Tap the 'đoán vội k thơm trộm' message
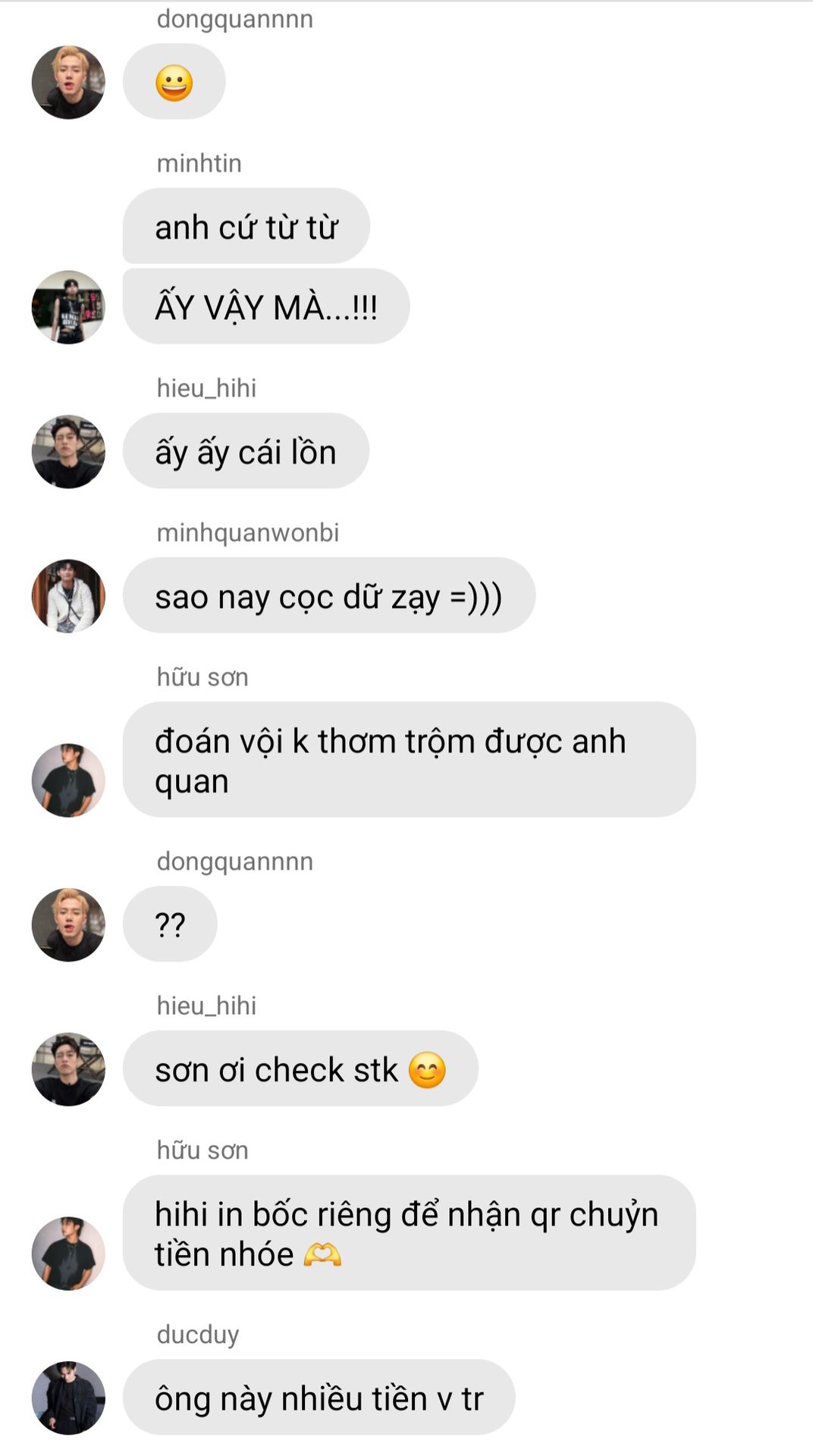This screenshot has width=813, height=1456. (410, 760)
